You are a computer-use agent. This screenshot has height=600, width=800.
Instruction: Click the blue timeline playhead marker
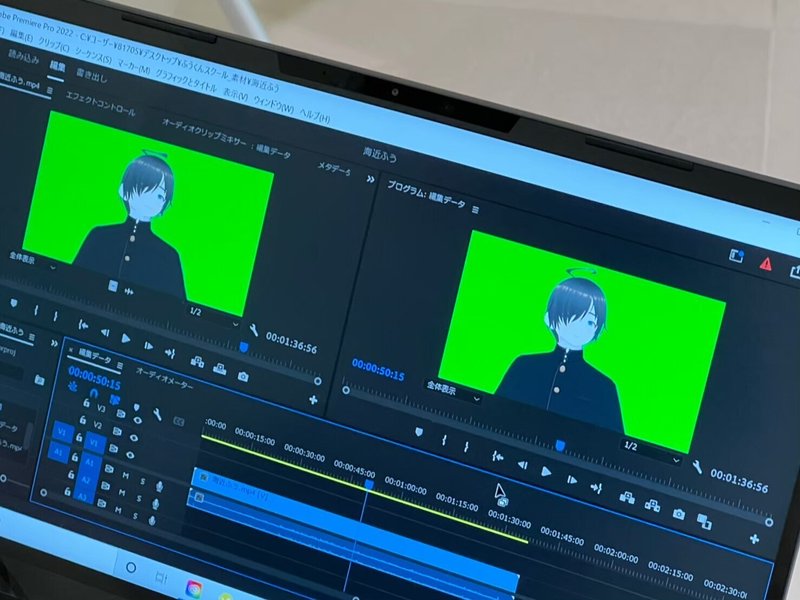[369, 484]
